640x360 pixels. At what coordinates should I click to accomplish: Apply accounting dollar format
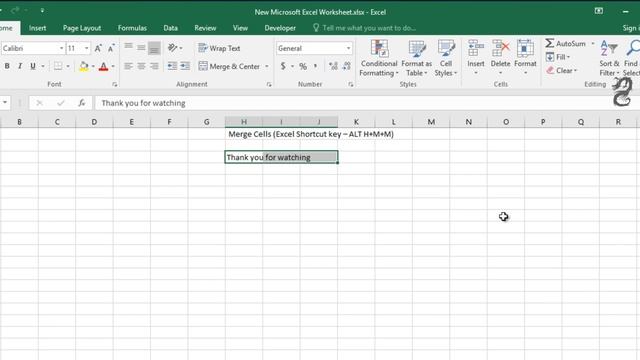[283, 66]
